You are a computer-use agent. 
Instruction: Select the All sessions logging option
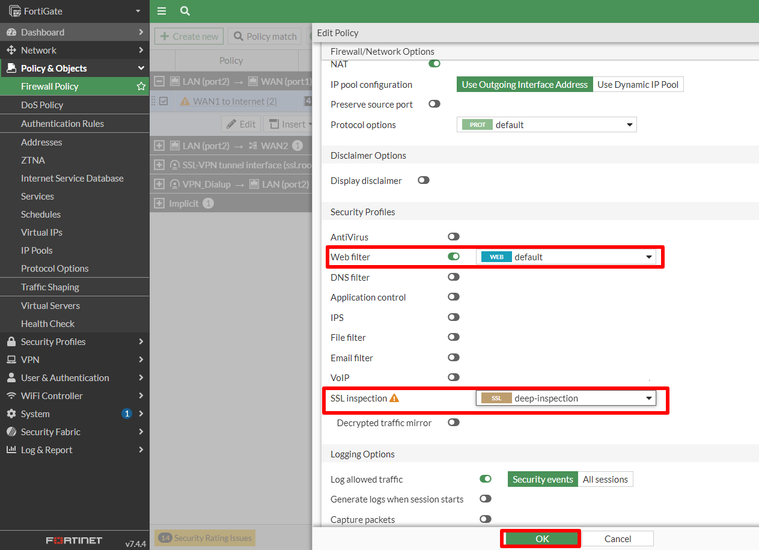tap(605, 480)
